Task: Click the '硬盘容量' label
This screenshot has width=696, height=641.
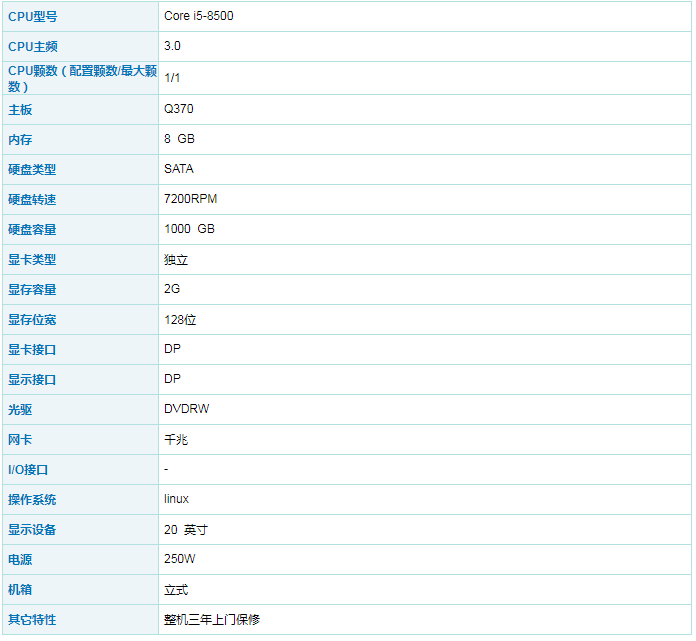Action: [32, 230]
